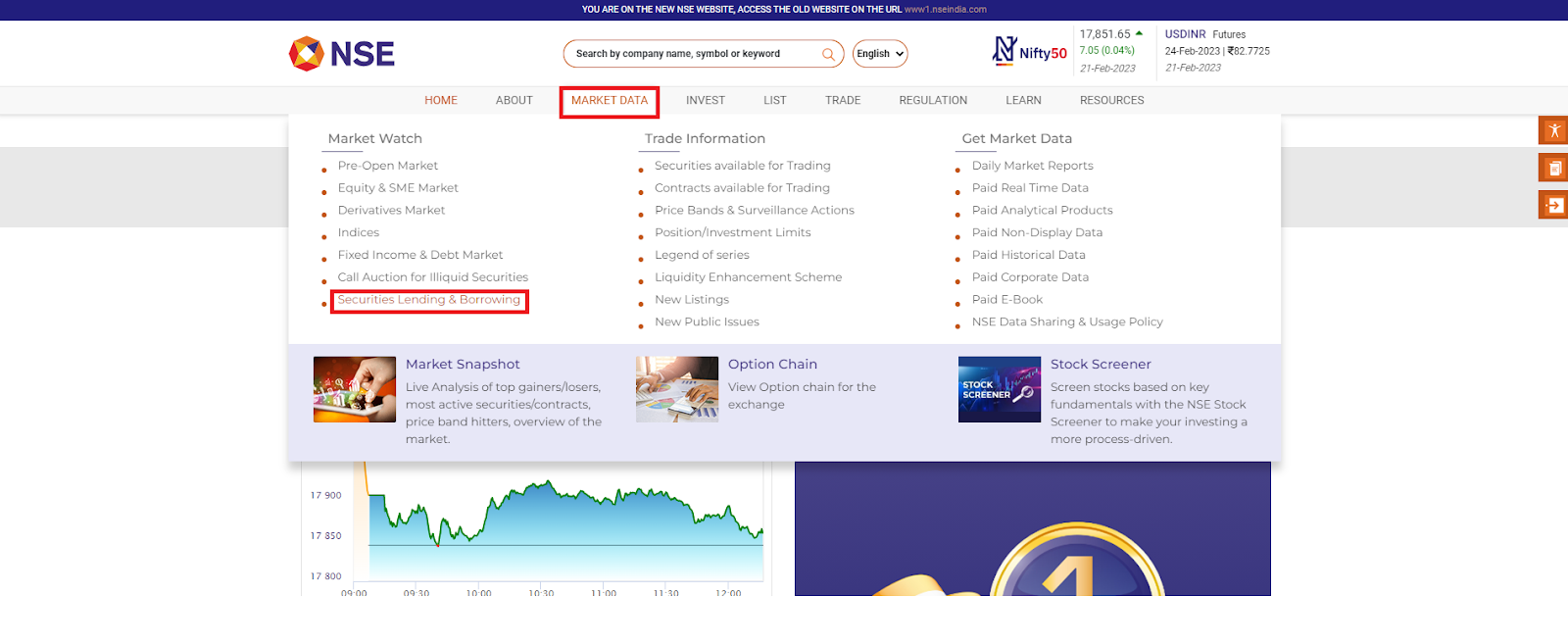Open the old website URL link

(945, 10)
